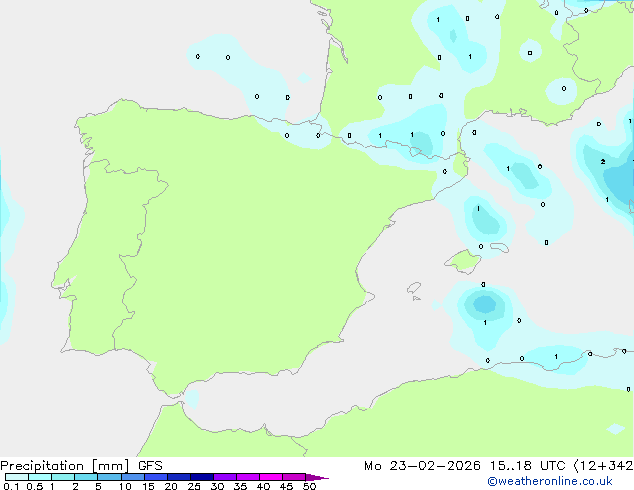Click the '45' legend scale label

coord(286,486)
